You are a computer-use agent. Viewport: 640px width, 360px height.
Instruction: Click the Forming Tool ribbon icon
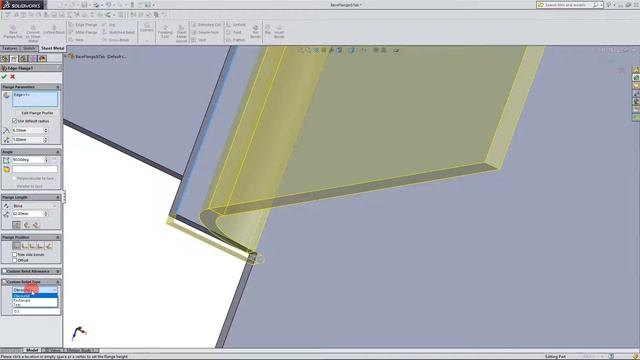165,32
